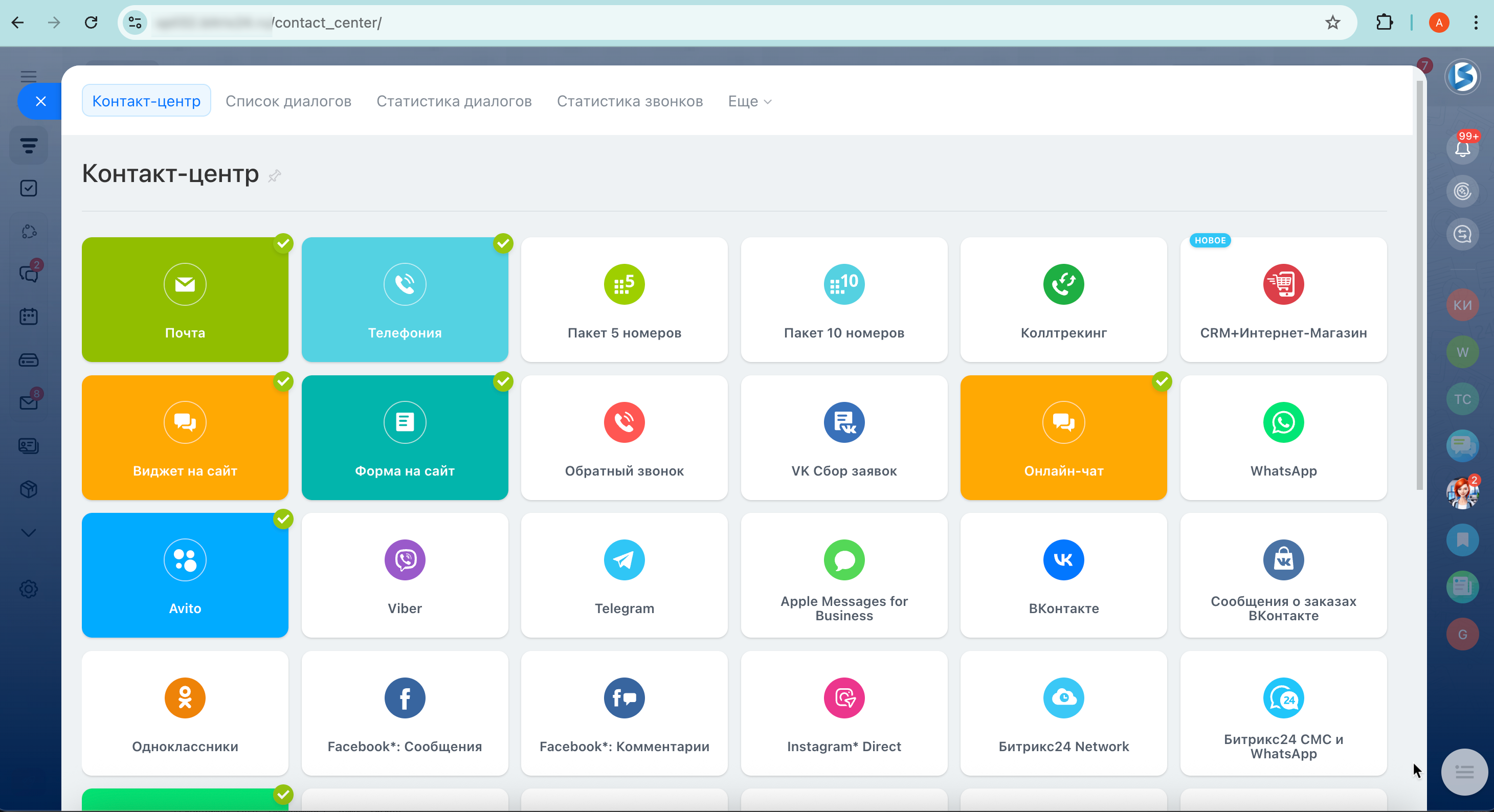Screen dimensions: 1494x812
Task: Expand the Еще dropdown menu
Action: [x=749, y=101]
